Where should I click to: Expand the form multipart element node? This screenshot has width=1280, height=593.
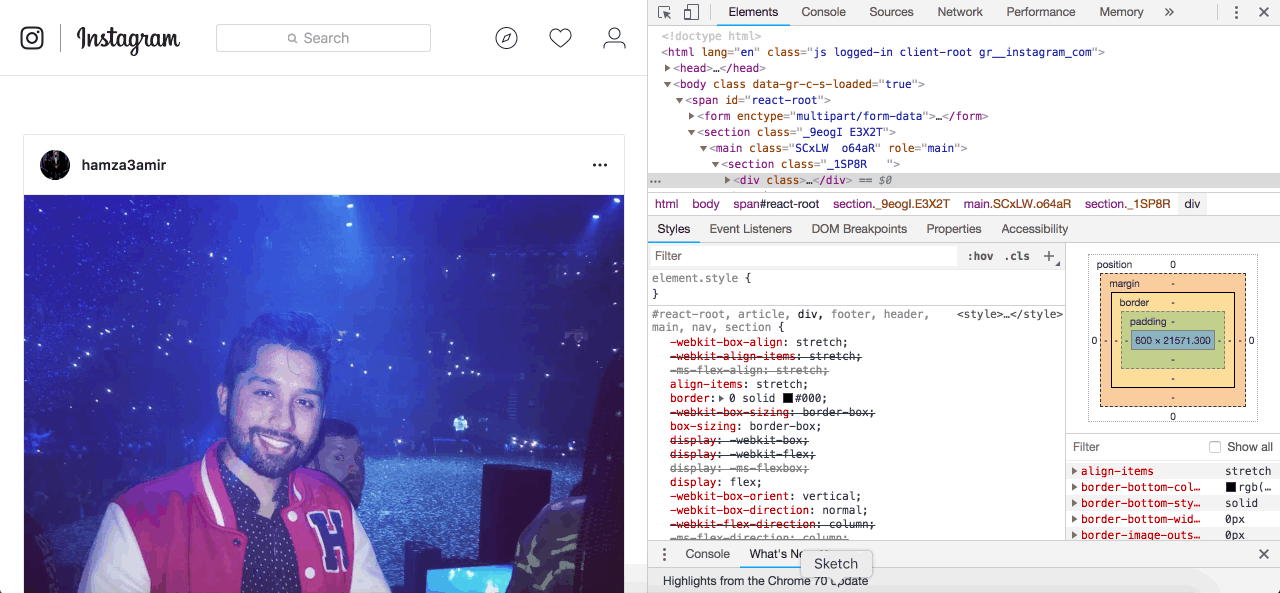pyautogui.click(x=691, y=116)
